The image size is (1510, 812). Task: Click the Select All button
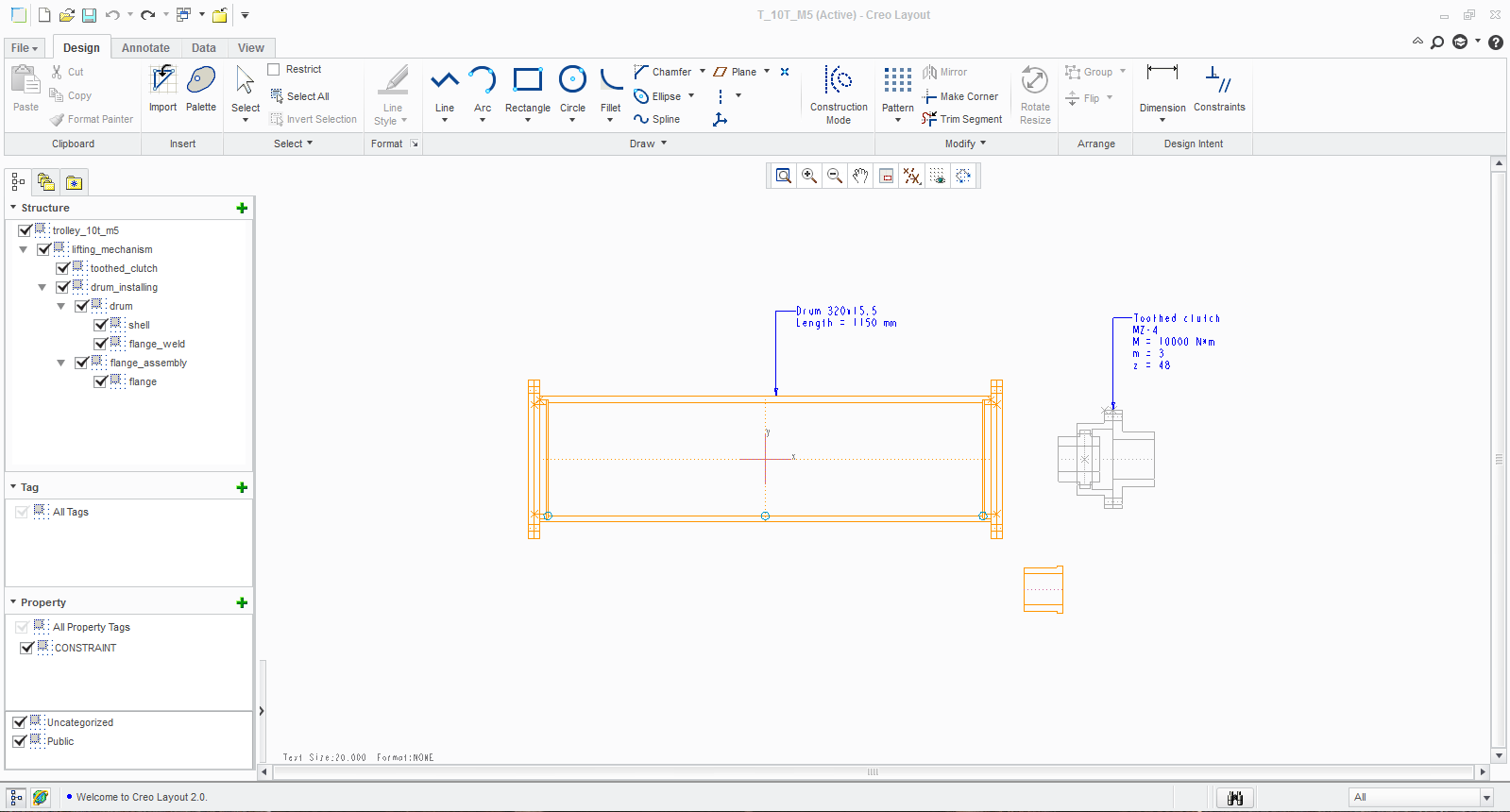[300, 96]
